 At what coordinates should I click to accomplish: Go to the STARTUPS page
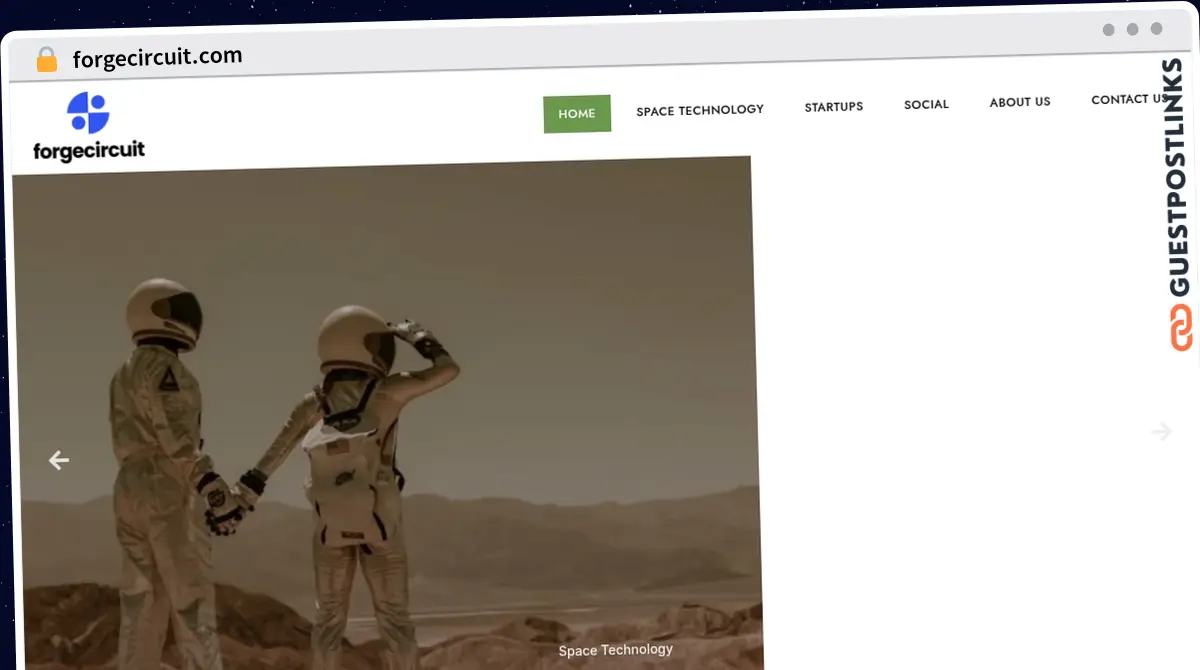(833, 106)
